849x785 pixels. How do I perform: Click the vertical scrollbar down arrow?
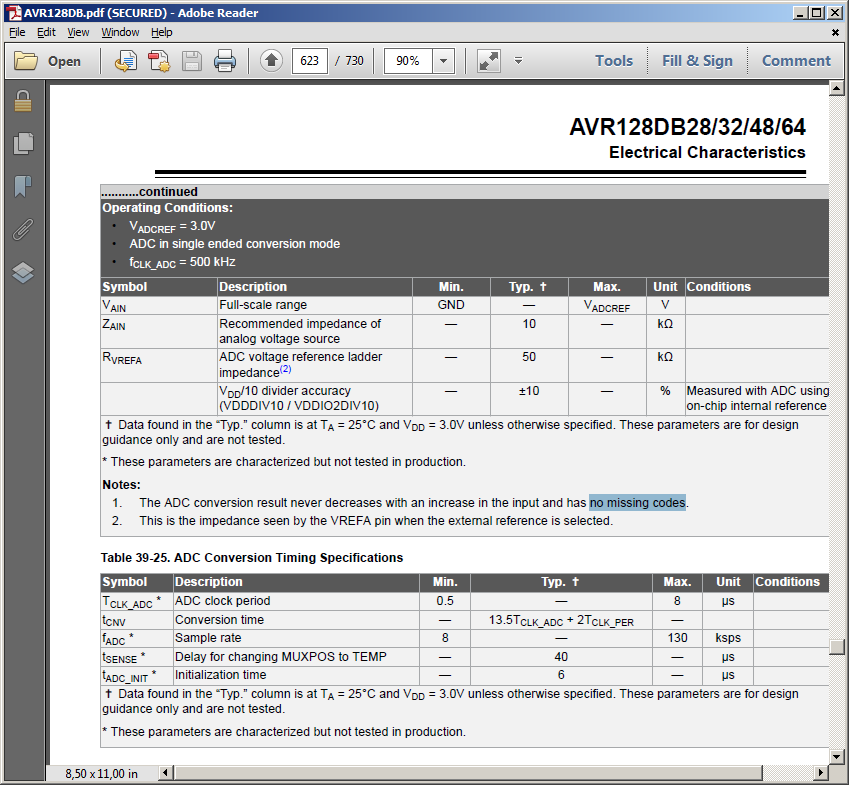[837, 756]
